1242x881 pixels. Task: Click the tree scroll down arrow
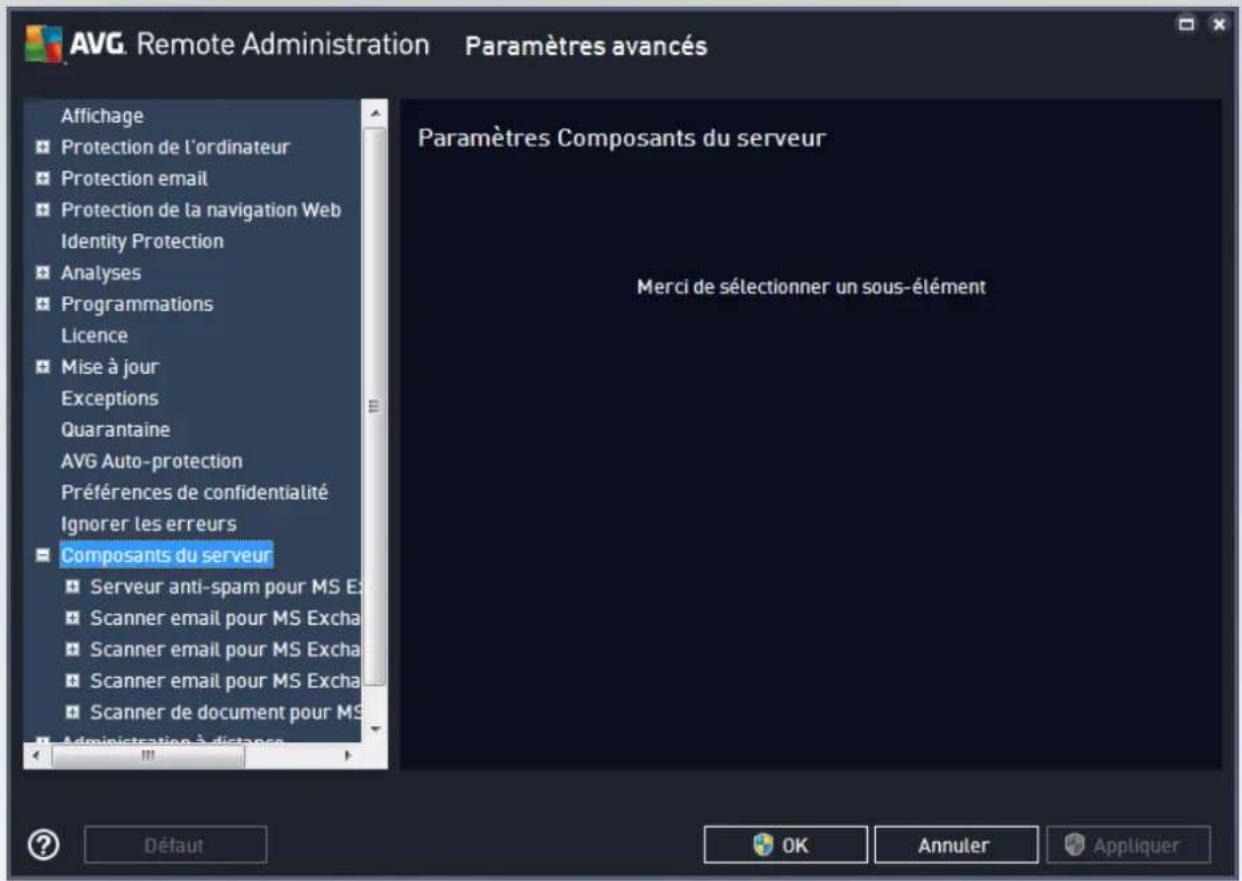tap(375, 729)
